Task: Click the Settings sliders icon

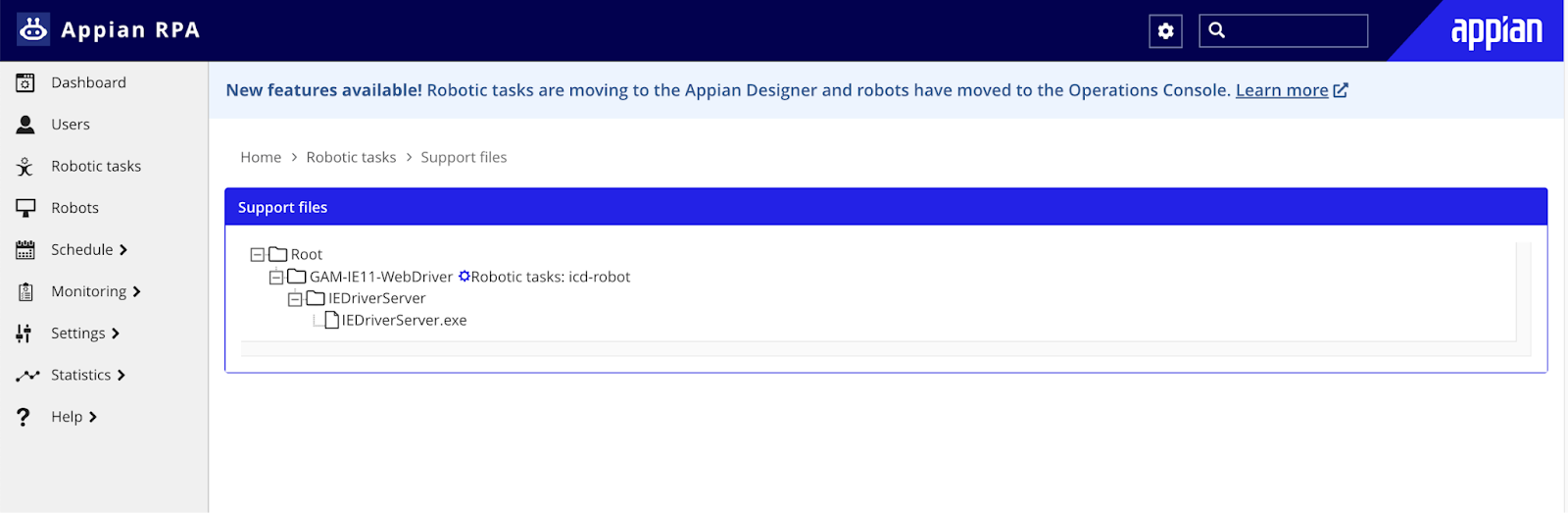Action: tap(24, 333)
